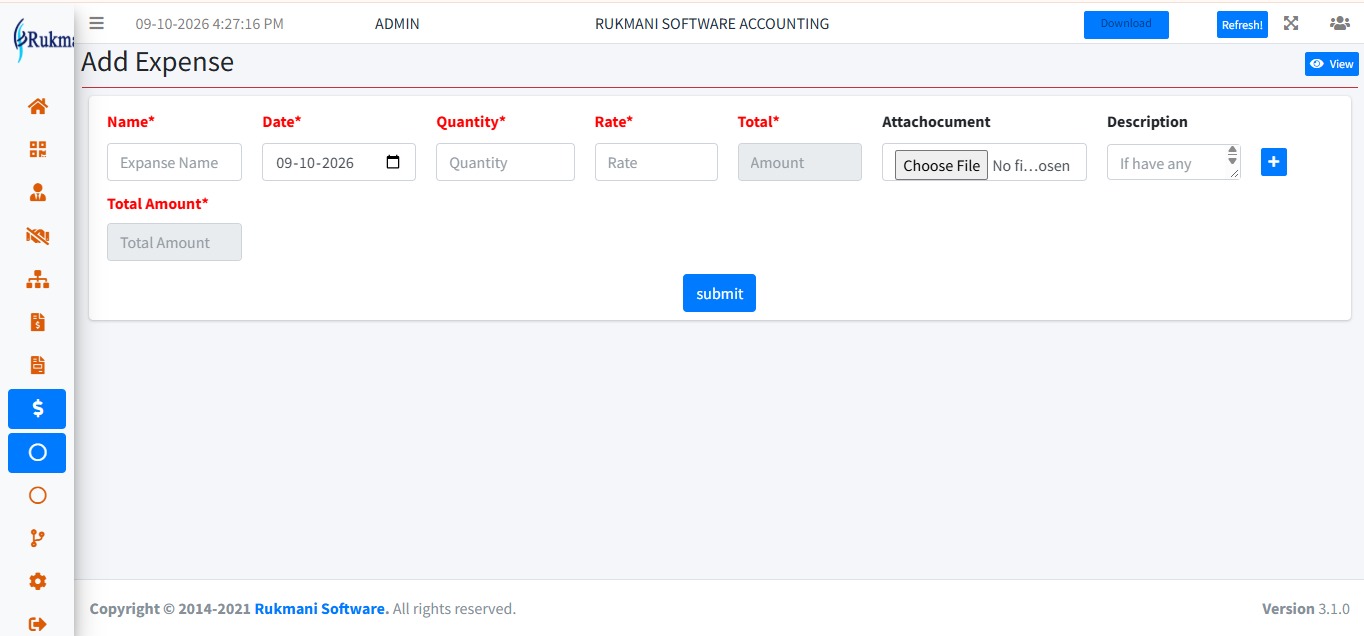Click the date field showing 09-10-2026
This screenshot has width=1364, height=636.
point(338,162)
